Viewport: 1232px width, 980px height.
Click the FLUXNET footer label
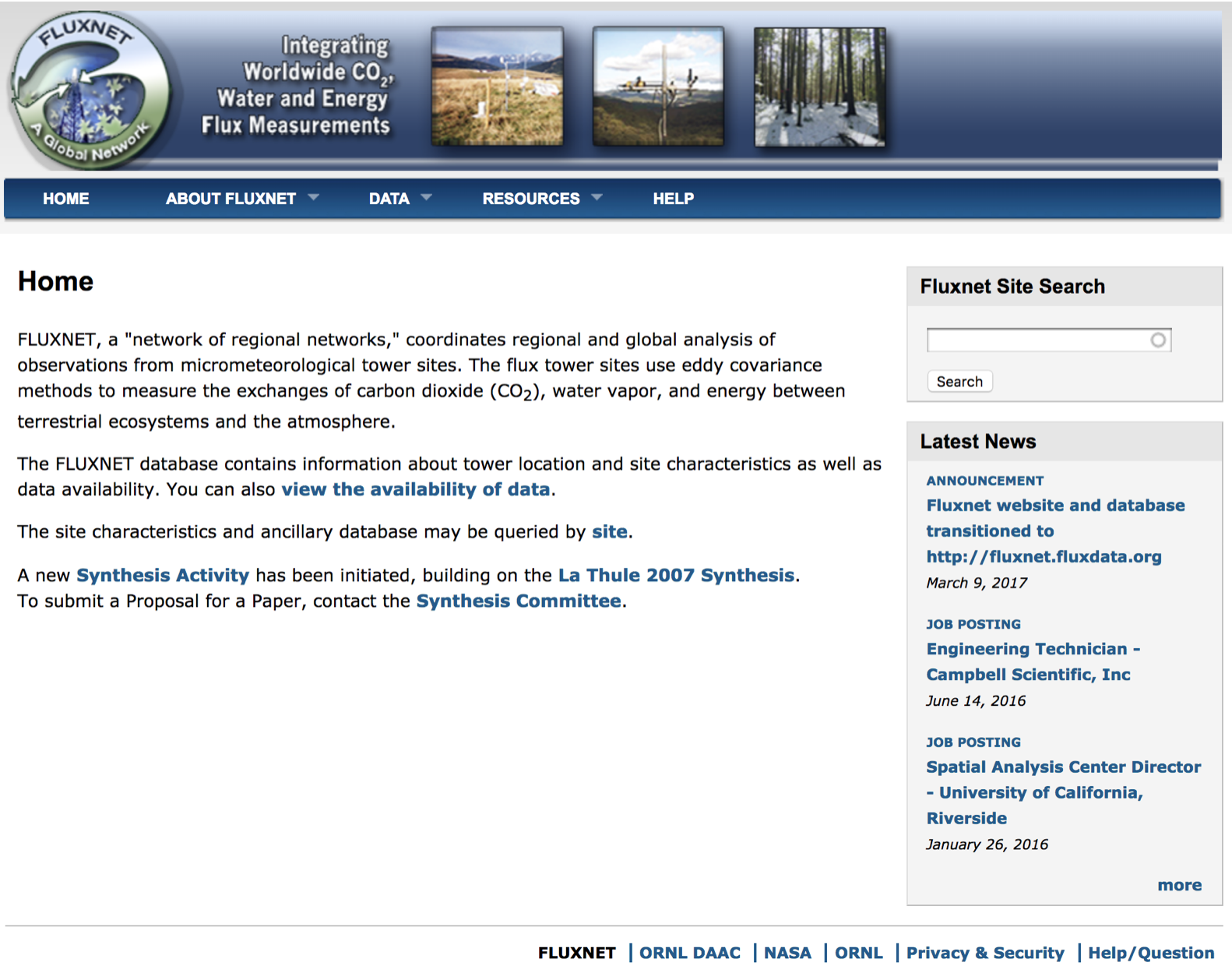pos(577,953)
